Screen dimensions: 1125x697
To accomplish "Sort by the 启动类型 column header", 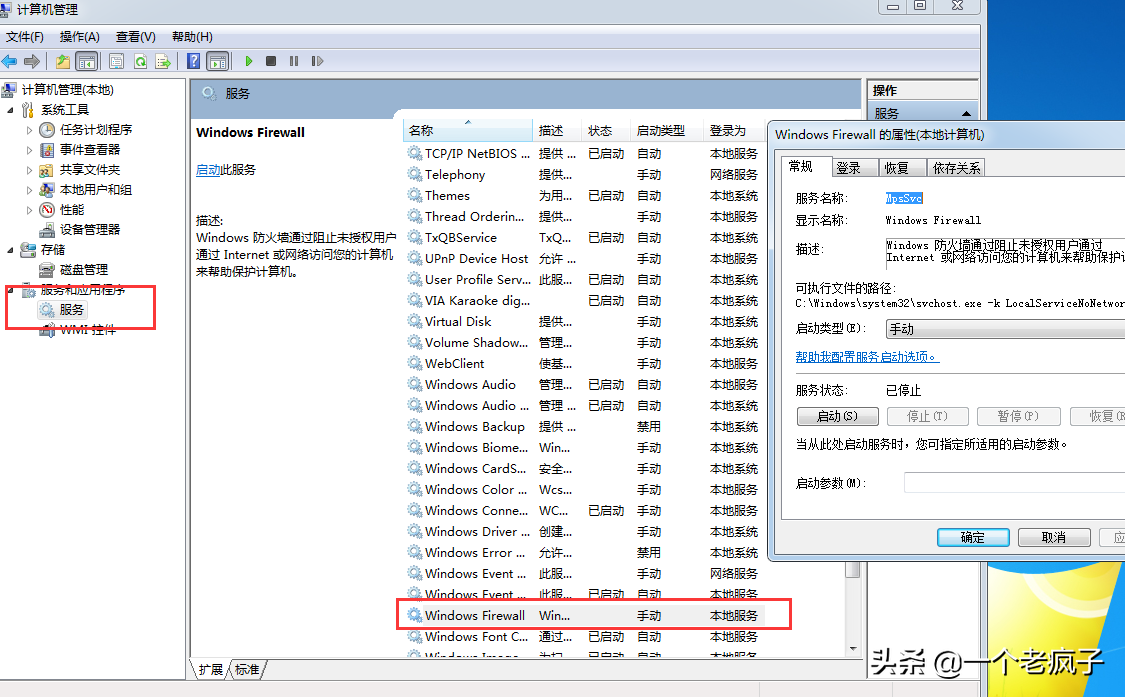I will pos(666,131).
